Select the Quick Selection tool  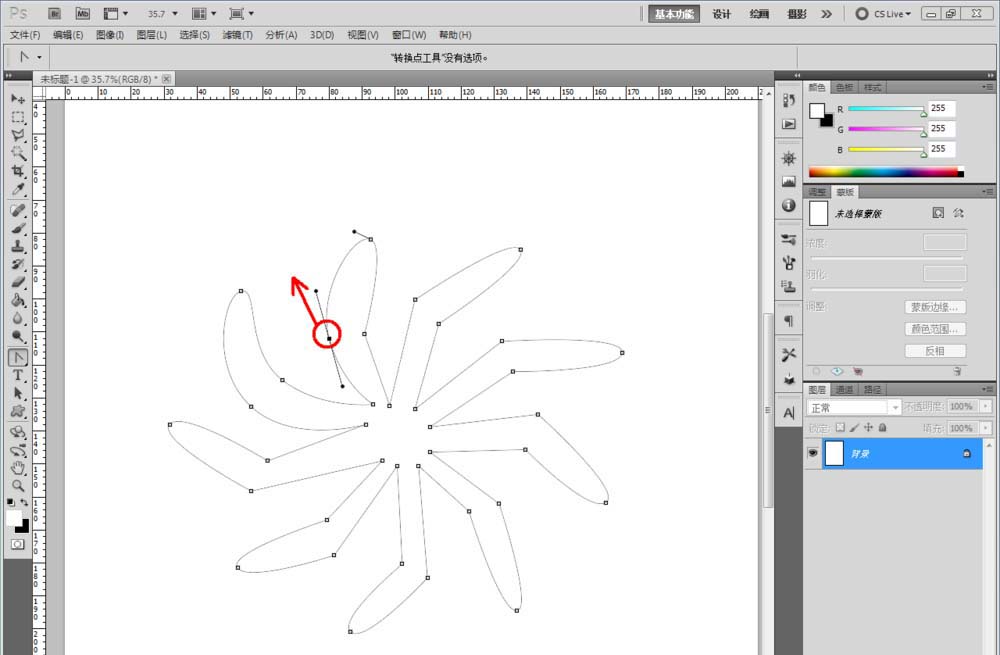[18, 152]
